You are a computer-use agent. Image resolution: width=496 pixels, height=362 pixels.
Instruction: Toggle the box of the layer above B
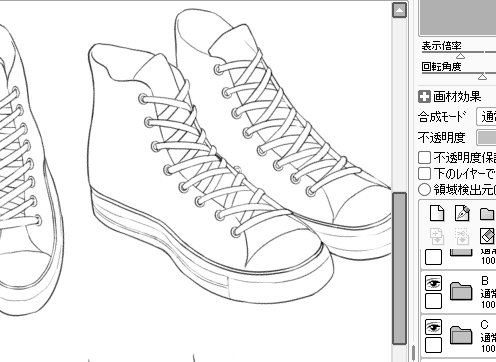click(433, 257)
